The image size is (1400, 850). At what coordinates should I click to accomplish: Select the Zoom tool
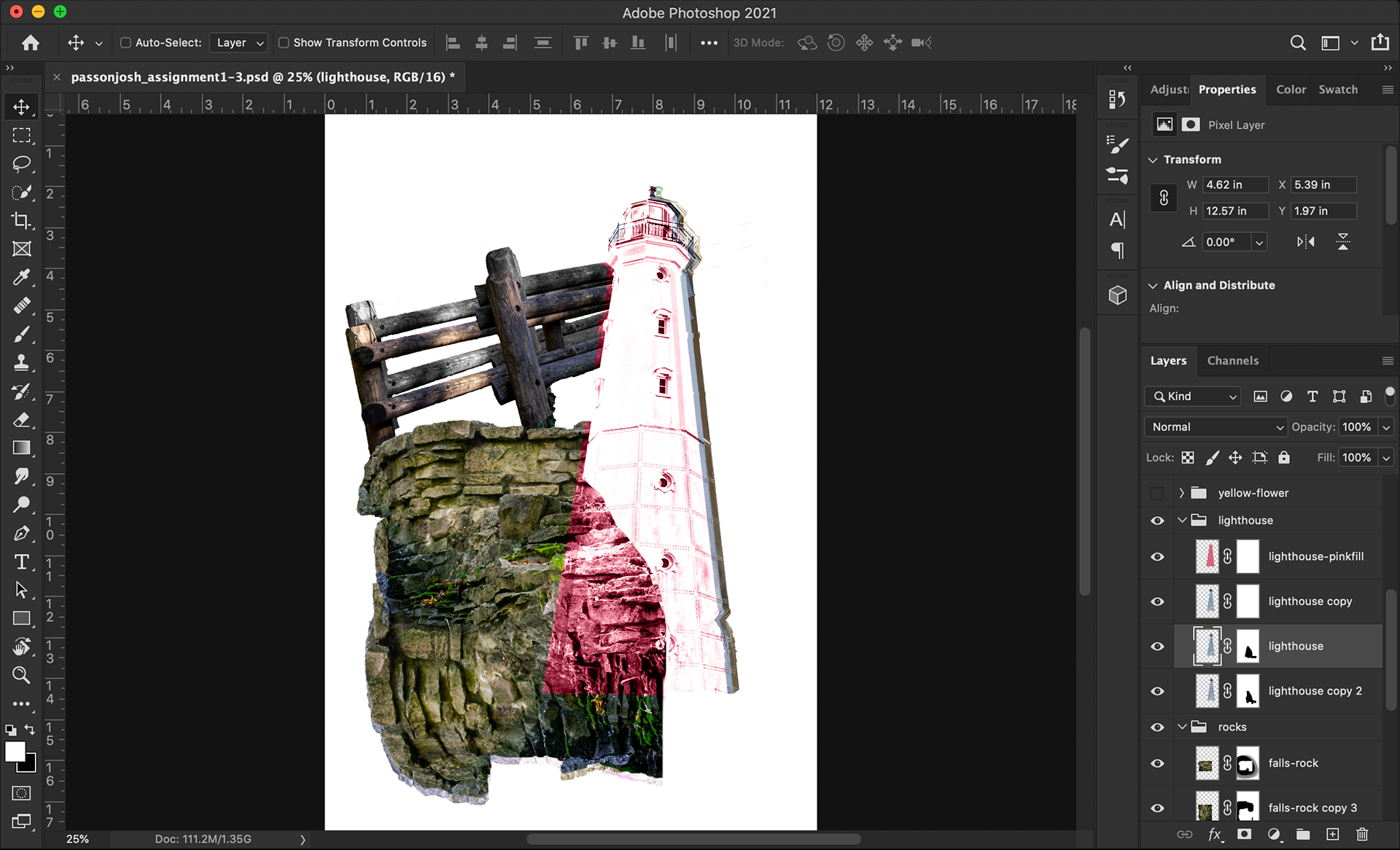pos(21,675)
